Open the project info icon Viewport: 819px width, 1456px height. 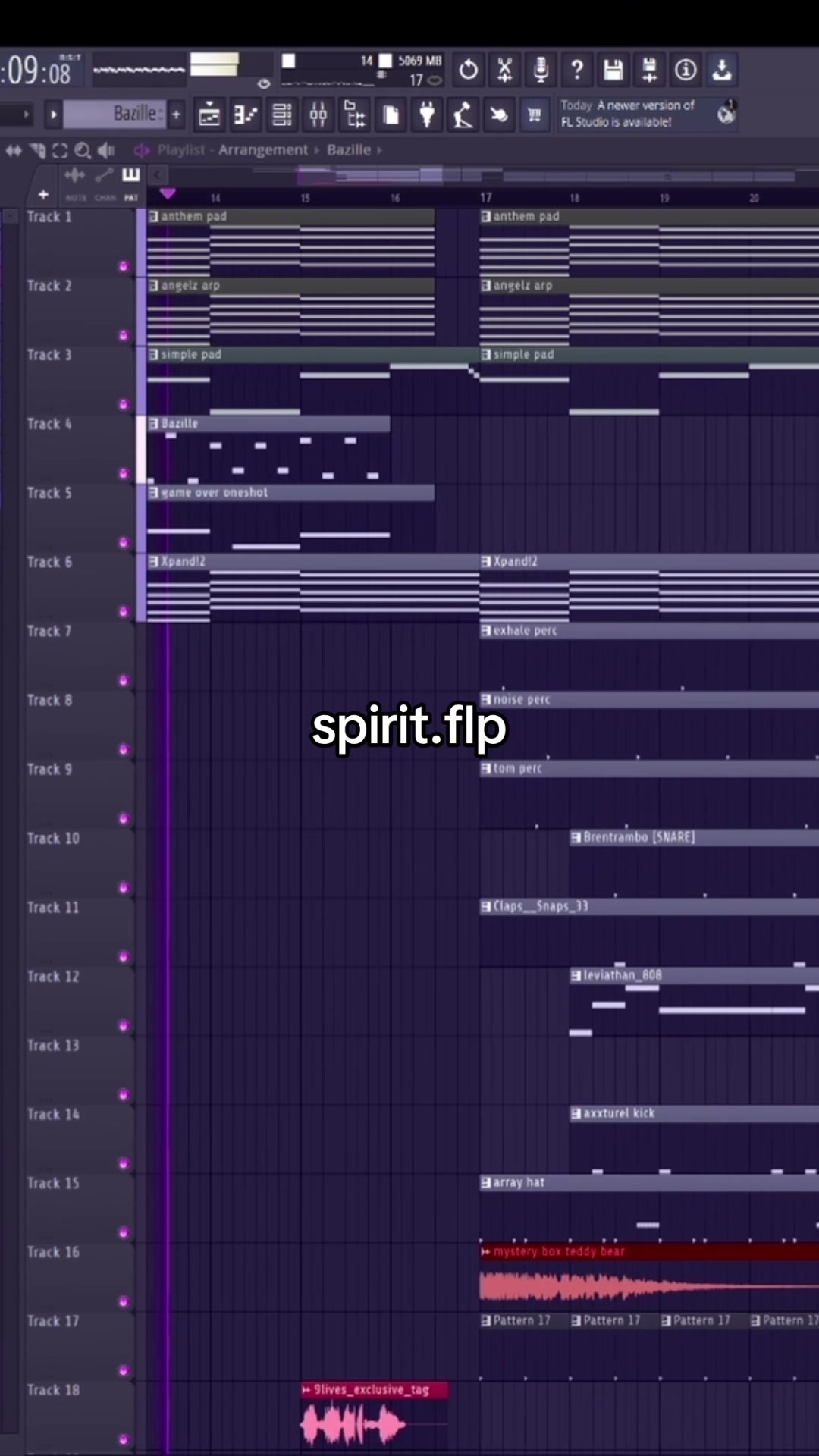point(686,70)
